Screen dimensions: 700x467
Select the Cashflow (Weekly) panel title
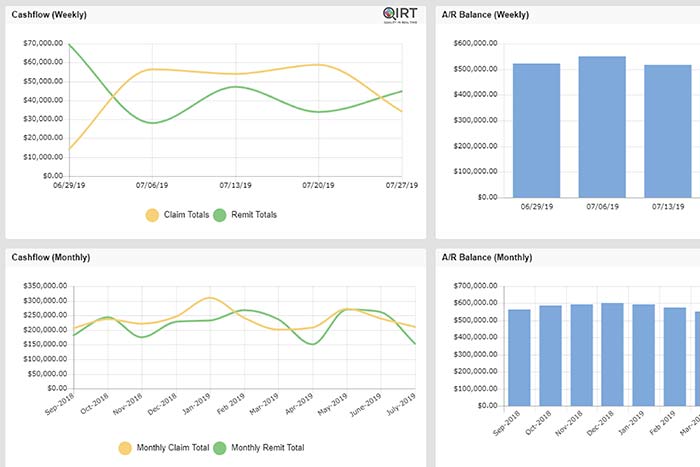tap(49, 16)
